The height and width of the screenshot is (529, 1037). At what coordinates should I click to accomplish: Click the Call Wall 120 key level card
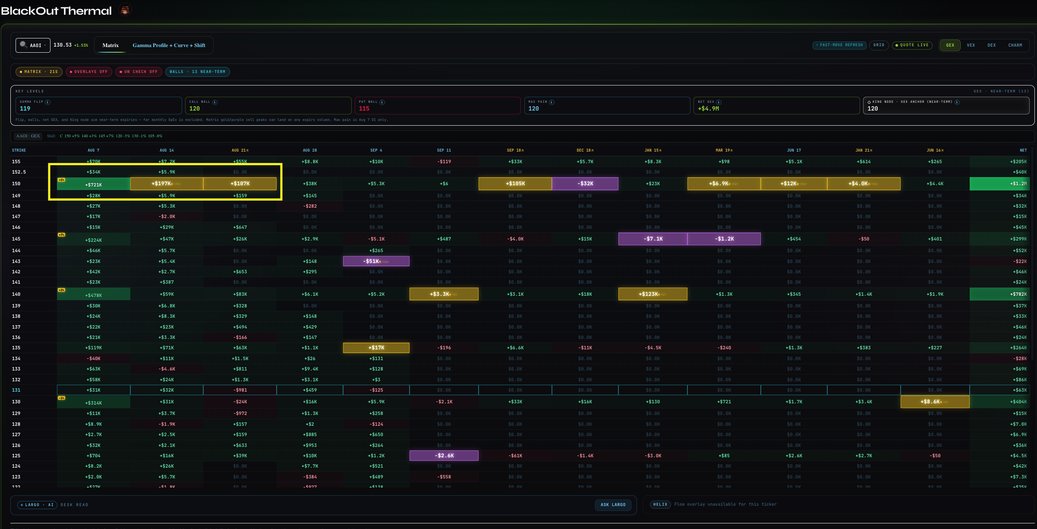click(x=267, y=106)
